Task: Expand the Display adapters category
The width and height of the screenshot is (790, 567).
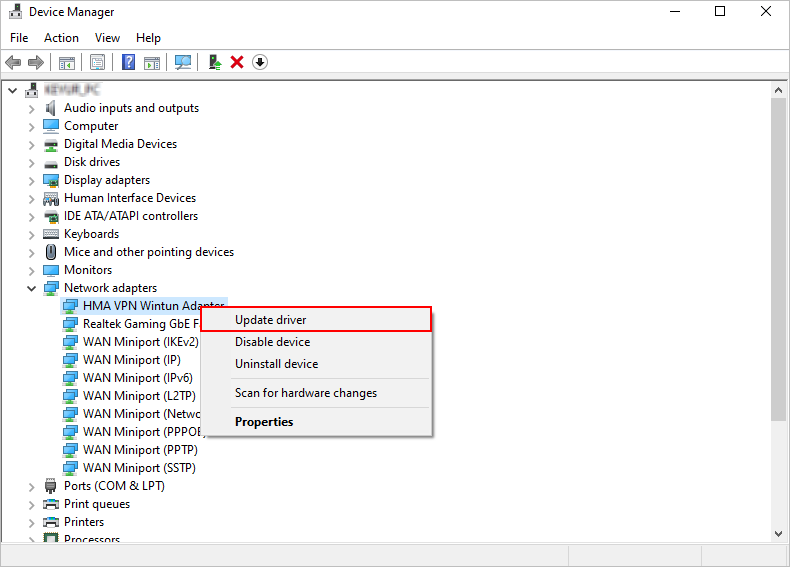Action: tap(31, 181)
